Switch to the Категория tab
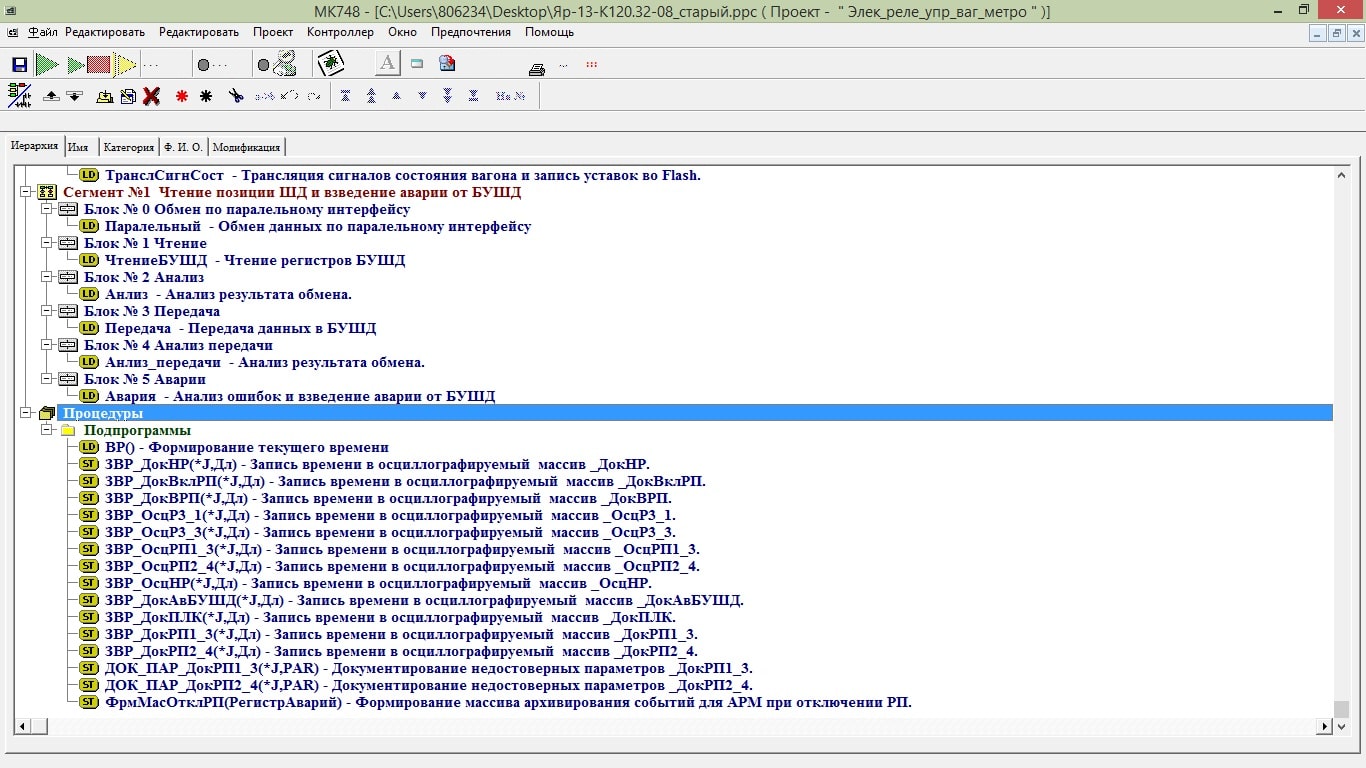Screen dimensions: 1366x768 128,147
